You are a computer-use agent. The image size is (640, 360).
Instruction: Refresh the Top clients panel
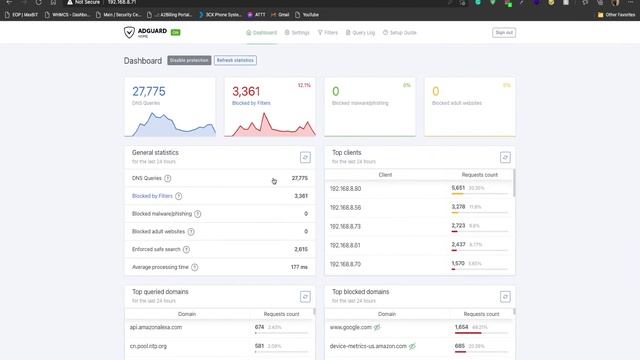click(x=505, y=157)
